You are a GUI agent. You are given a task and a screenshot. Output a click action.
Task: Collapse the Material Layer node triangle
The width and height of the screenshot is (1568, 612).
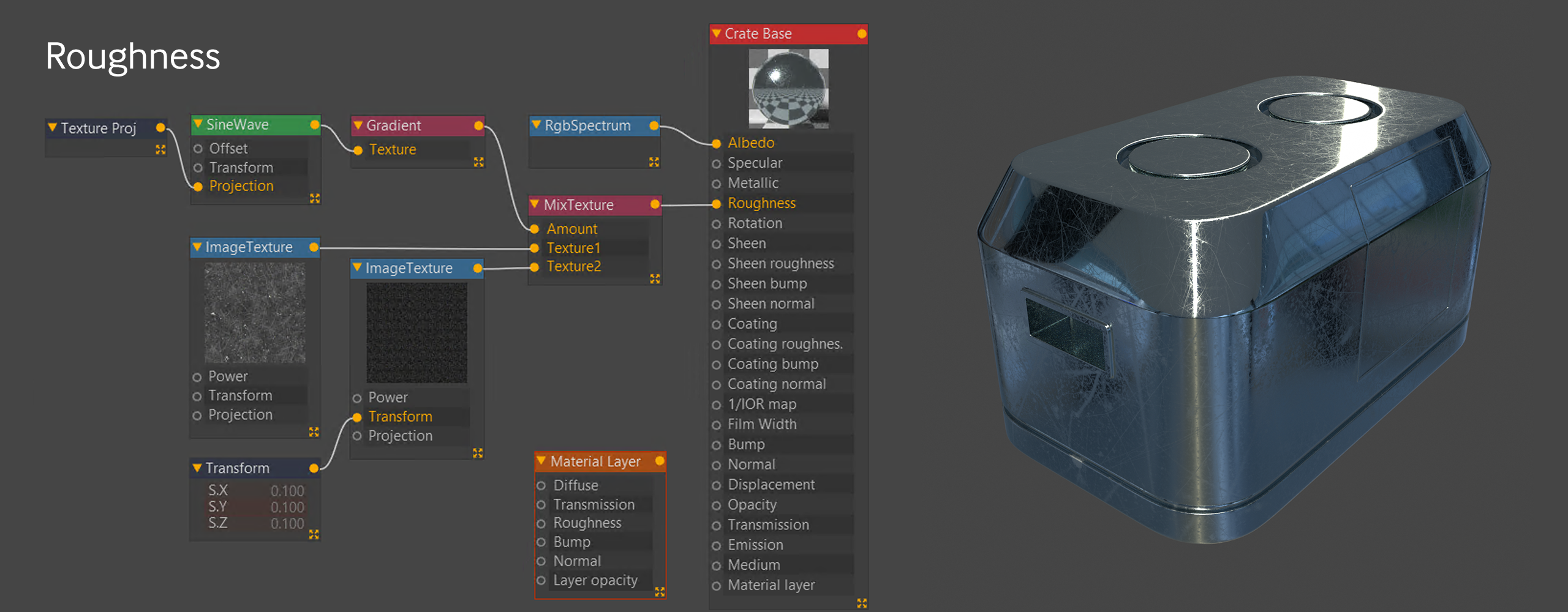coord(541,461)
